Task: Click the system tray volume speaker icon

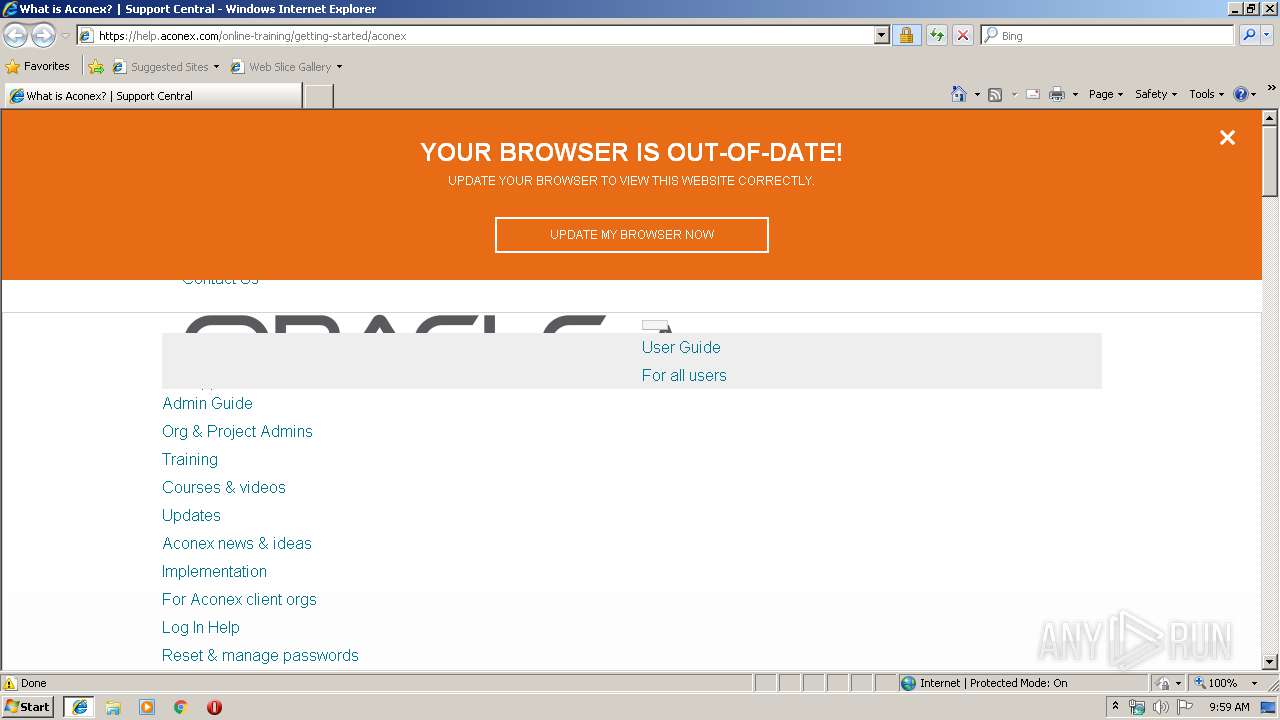Action: click(1161, 707)
